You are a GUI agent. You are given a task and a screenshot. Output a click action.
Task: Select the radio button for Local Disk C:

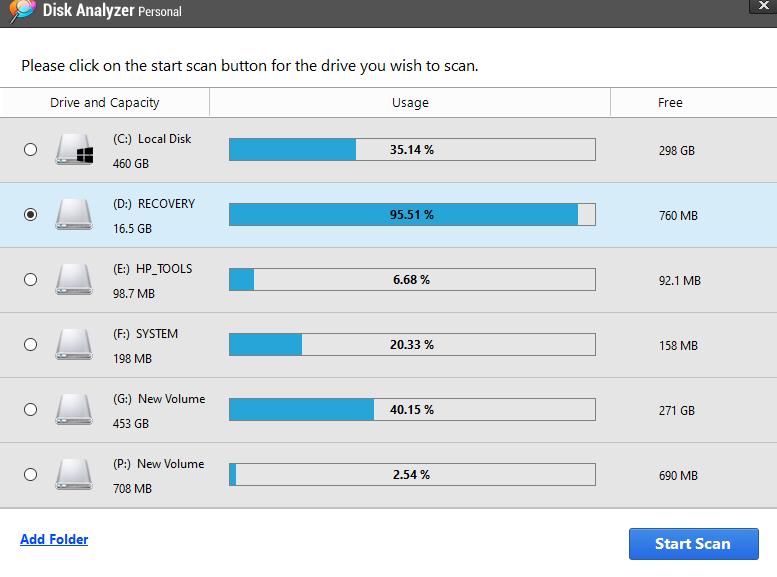point(30,150)
